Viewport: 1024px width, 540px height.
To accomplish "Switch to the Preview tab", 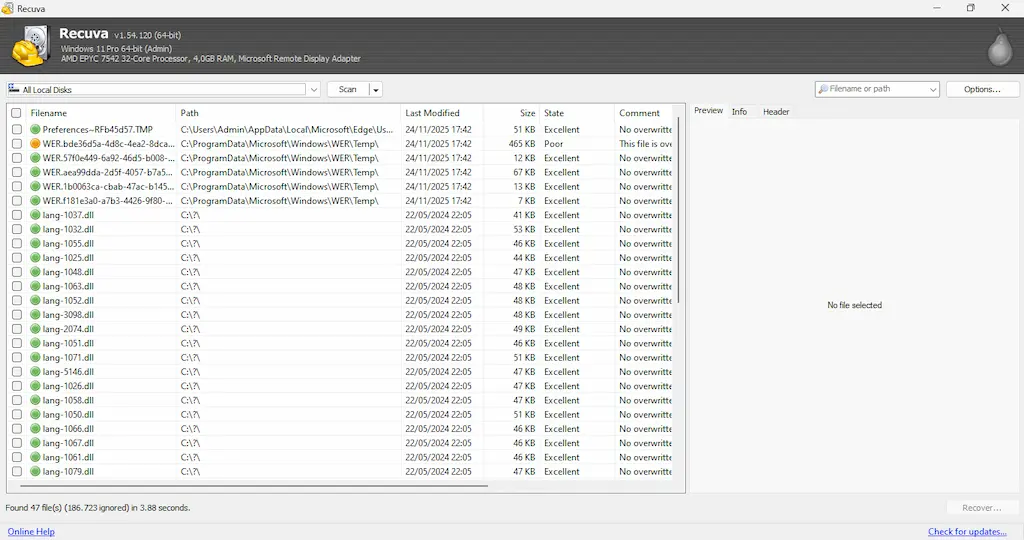I will [708, 111].
